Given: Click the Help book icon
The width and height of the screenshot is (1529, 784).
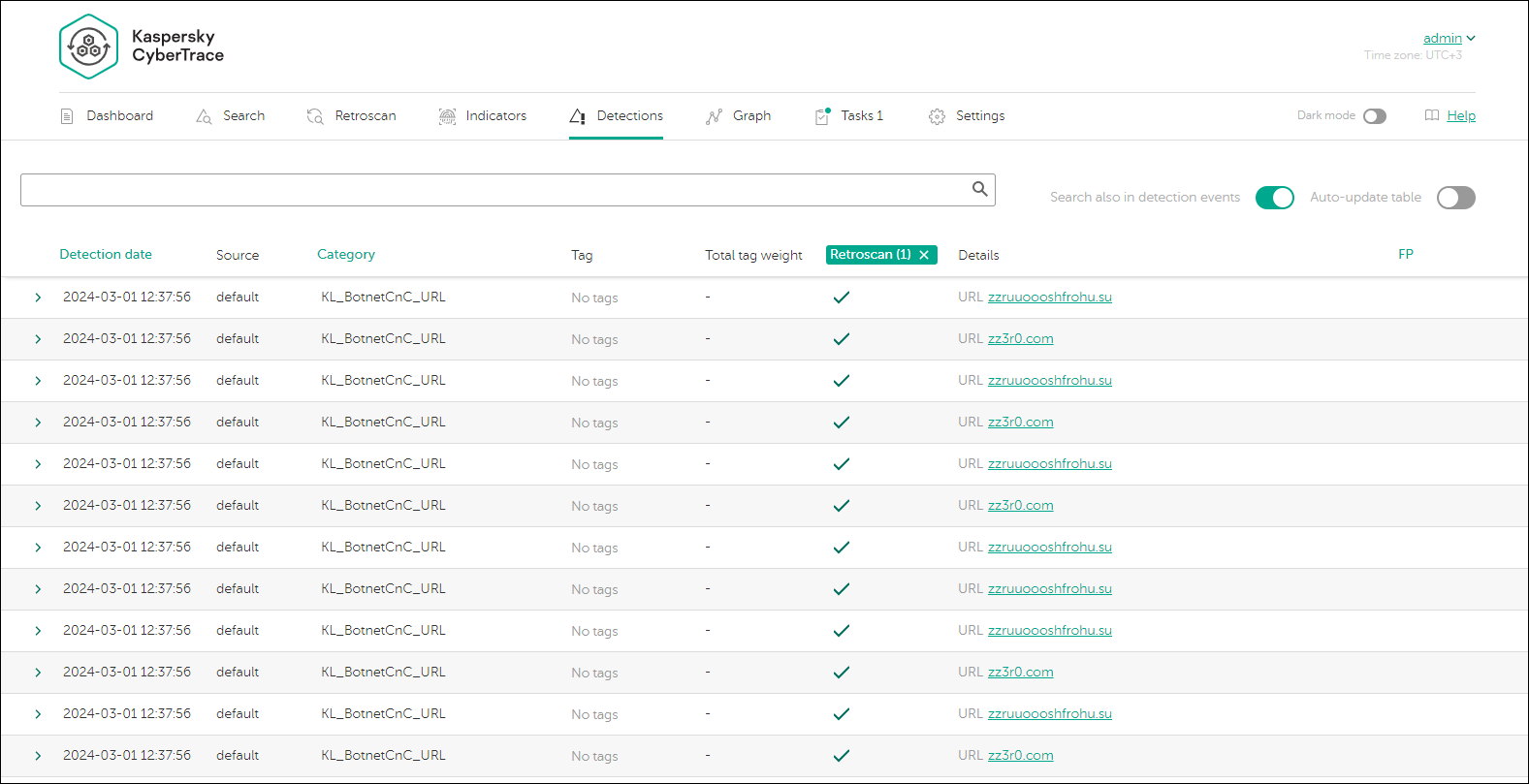Looking at the screenshot, I should [x=1432, y=115].
